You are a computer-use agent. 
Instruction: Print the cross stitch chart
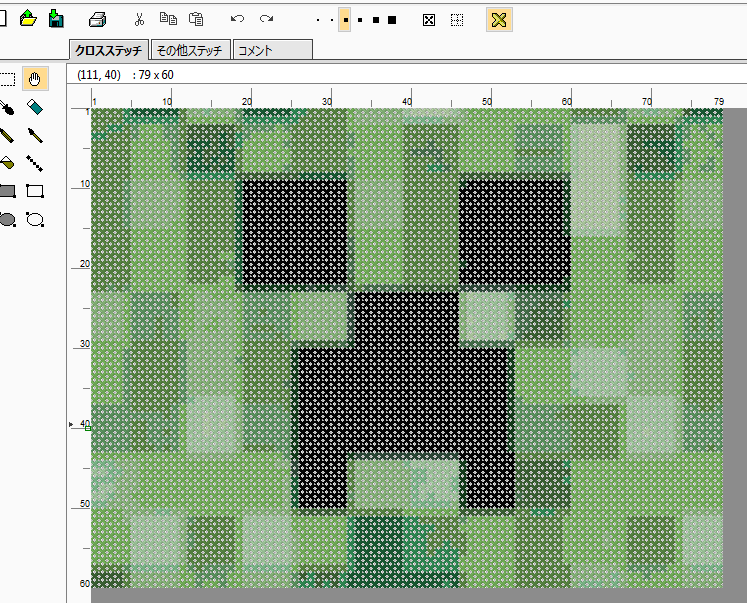(x=98, y=20)
